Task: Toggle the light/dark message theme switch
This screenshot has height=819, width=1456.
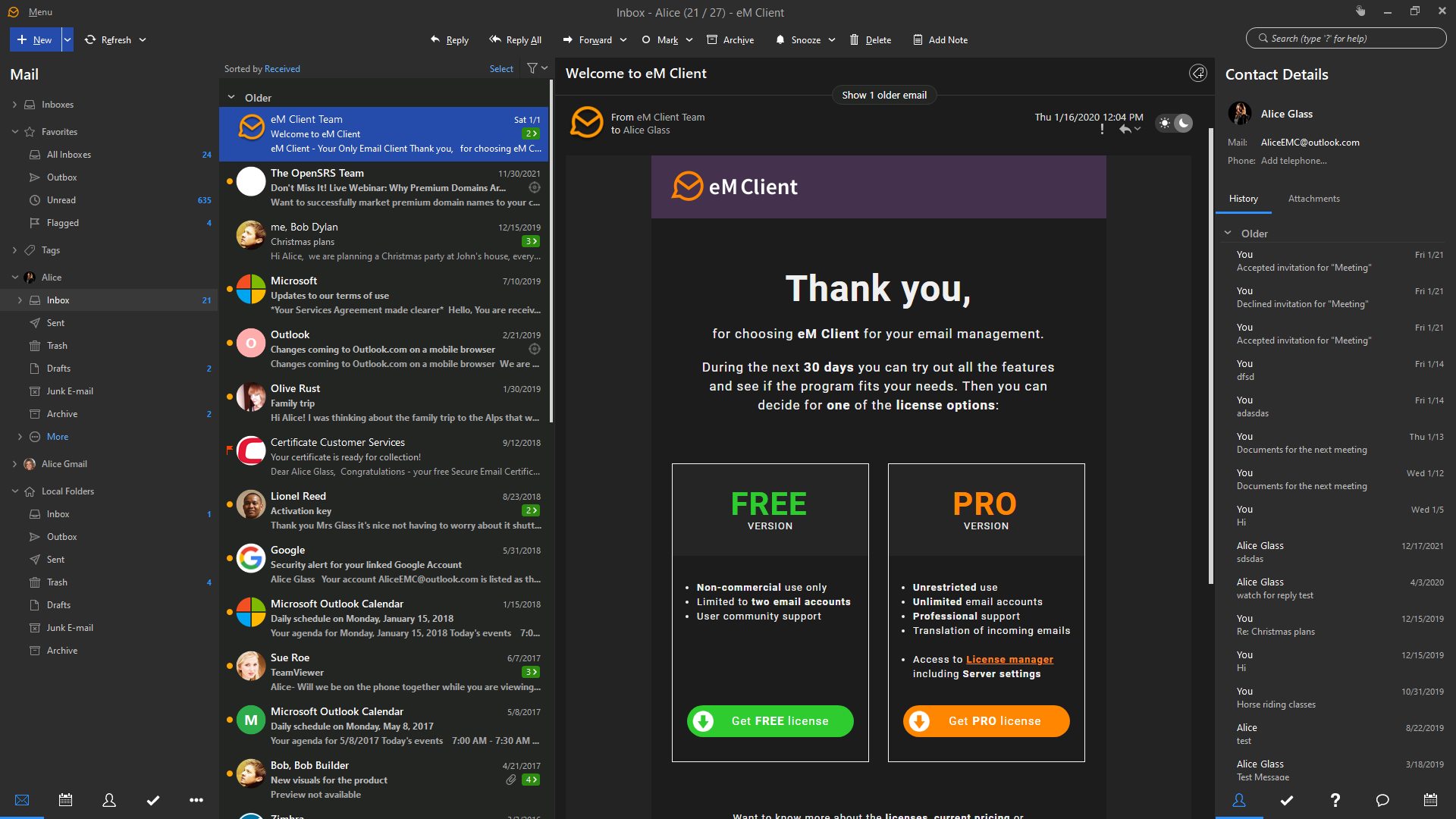Action: point(1174,123)
